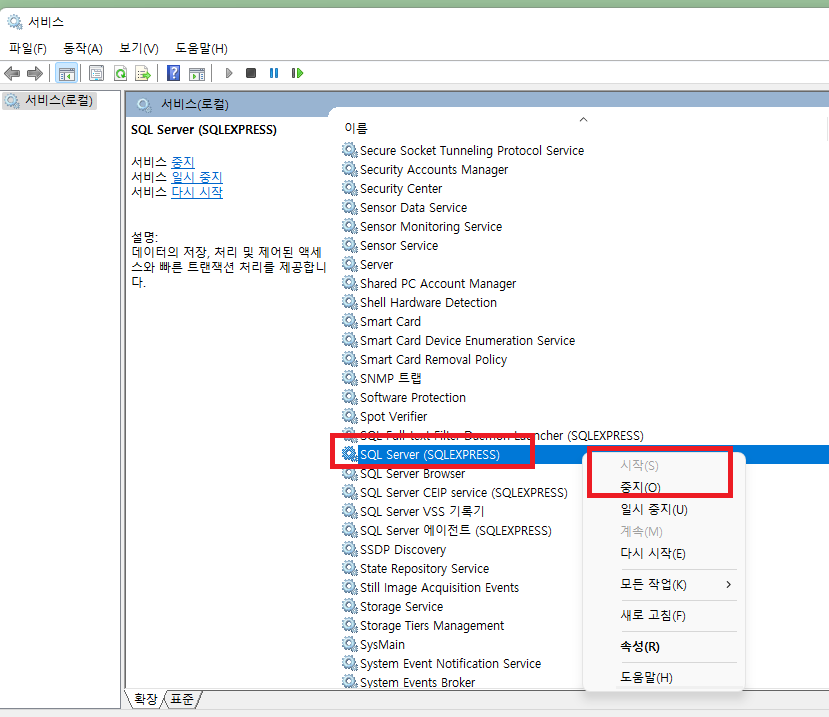Image resolution: width=829 pixels, height=717 pixels.
Task: Open the 보기(V) menu
Action: pyautogui.click(x=139, y=49)
